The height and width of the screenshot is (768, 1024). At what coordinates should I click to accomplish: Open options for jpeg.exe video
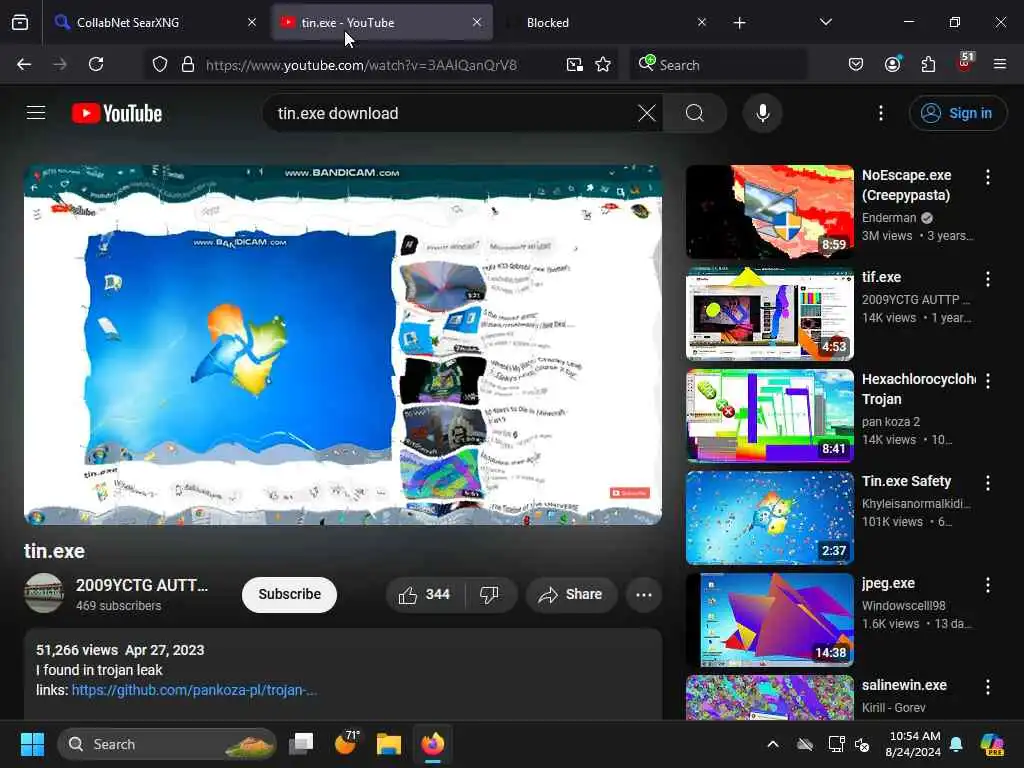coord(987,584)
